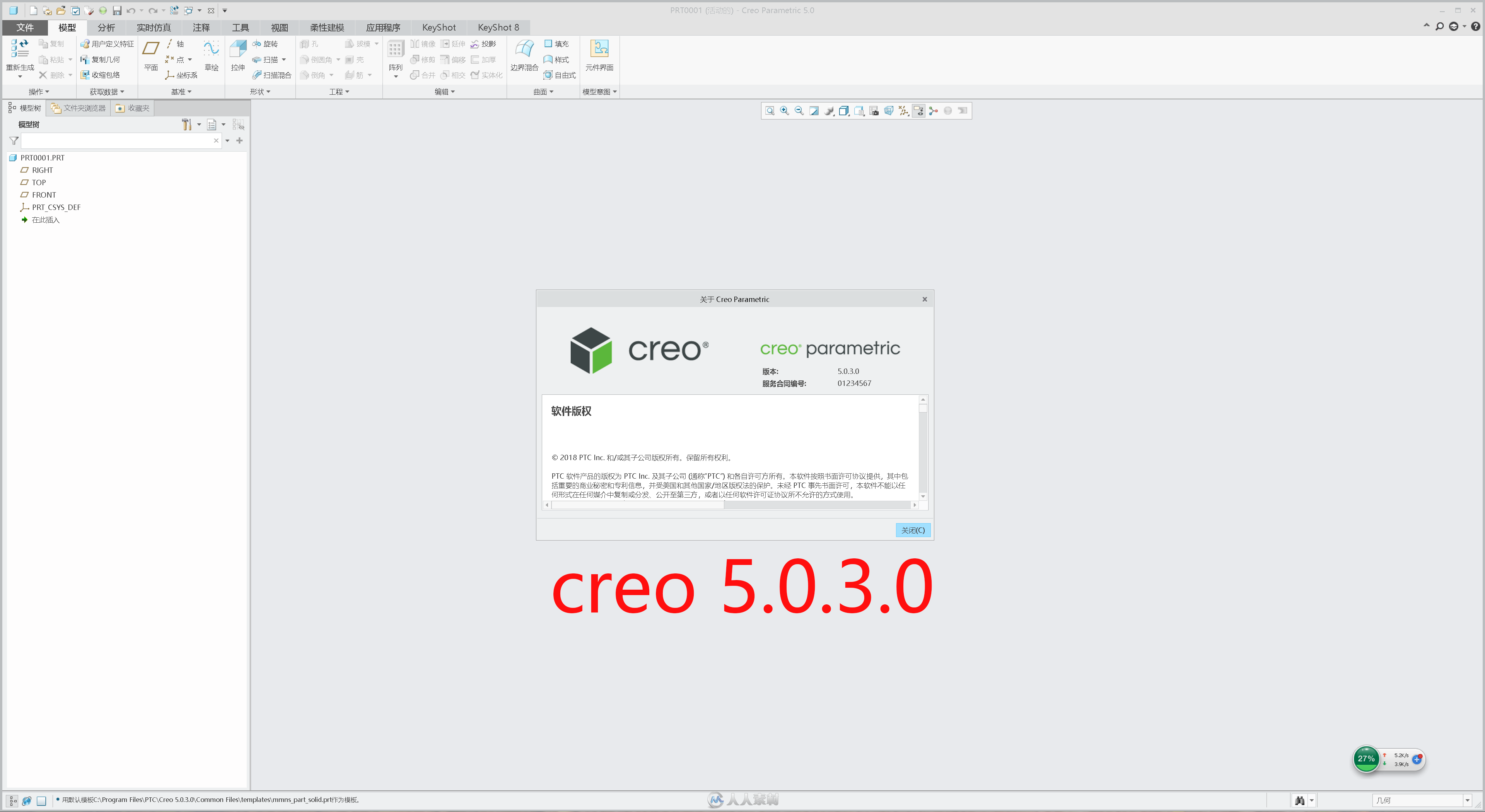
Task: Click the Coordinate System (坐标系) tool
Action: tap(181, 75)
